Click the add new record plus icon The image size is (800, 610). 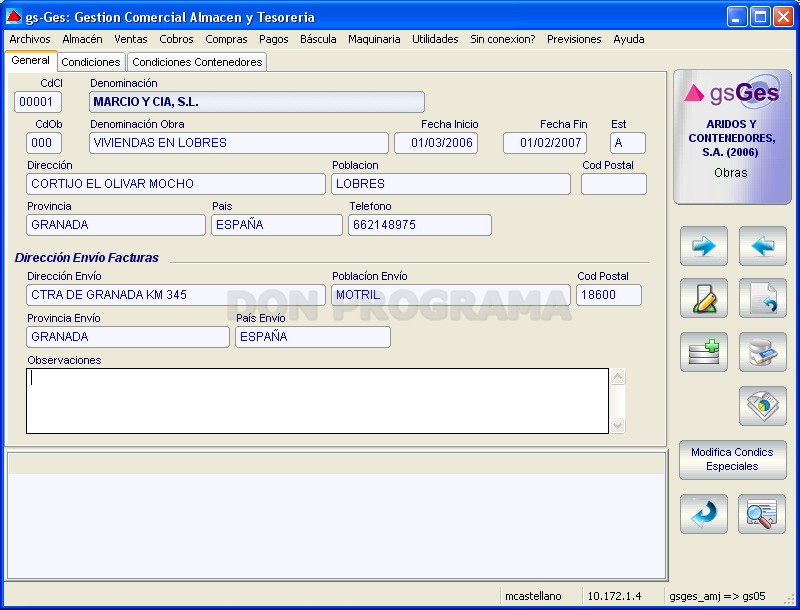point(704,352)
